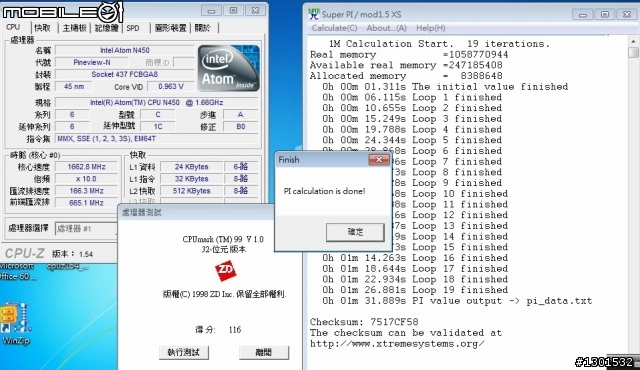Click the cpuz desktop shortcut label
Viewport: 640px width, 370px height.
tap(67, 267)
